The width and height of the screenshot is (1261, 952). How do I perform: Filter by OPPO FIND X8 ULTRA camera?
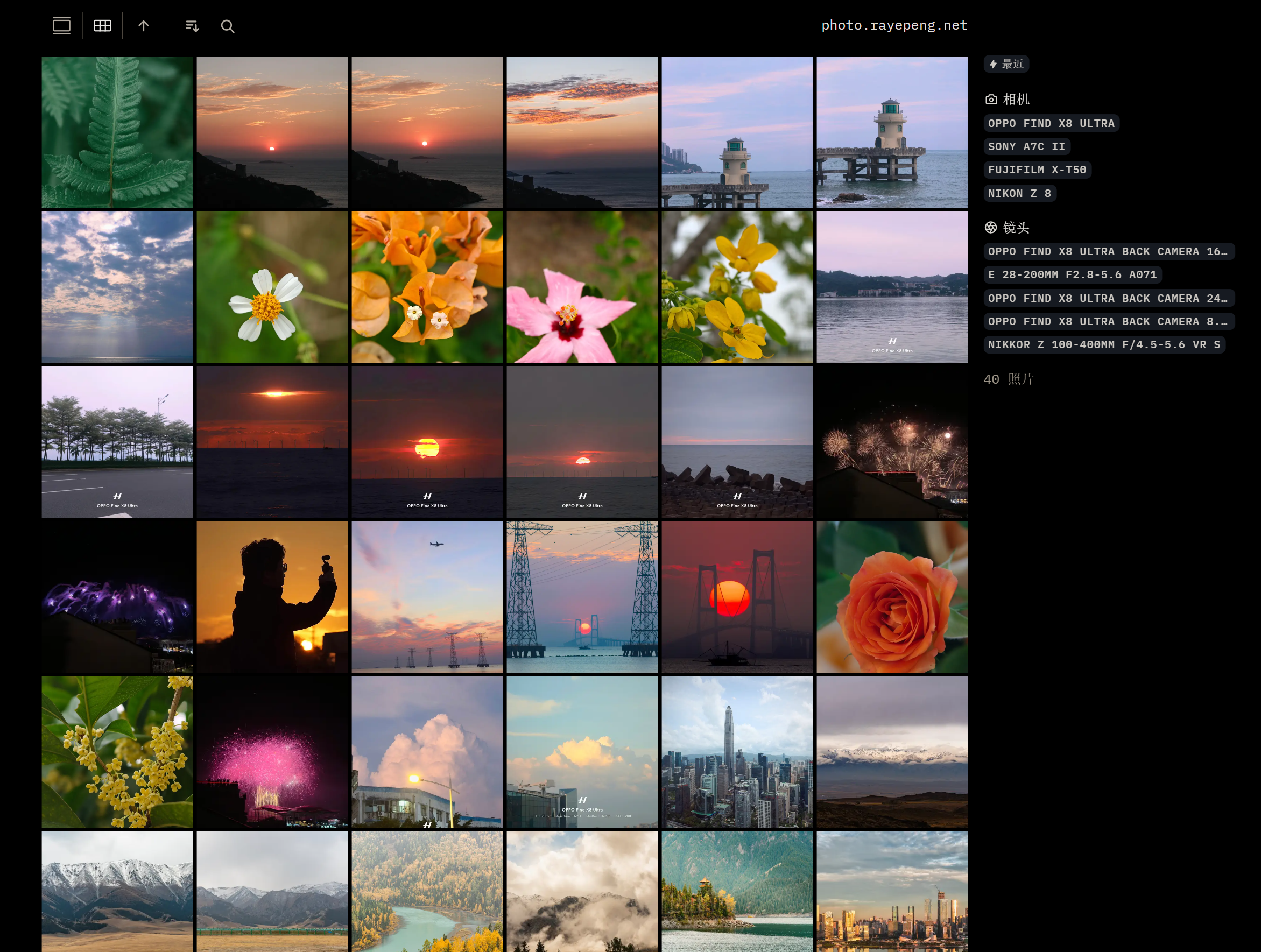(x=1051, y=123)
